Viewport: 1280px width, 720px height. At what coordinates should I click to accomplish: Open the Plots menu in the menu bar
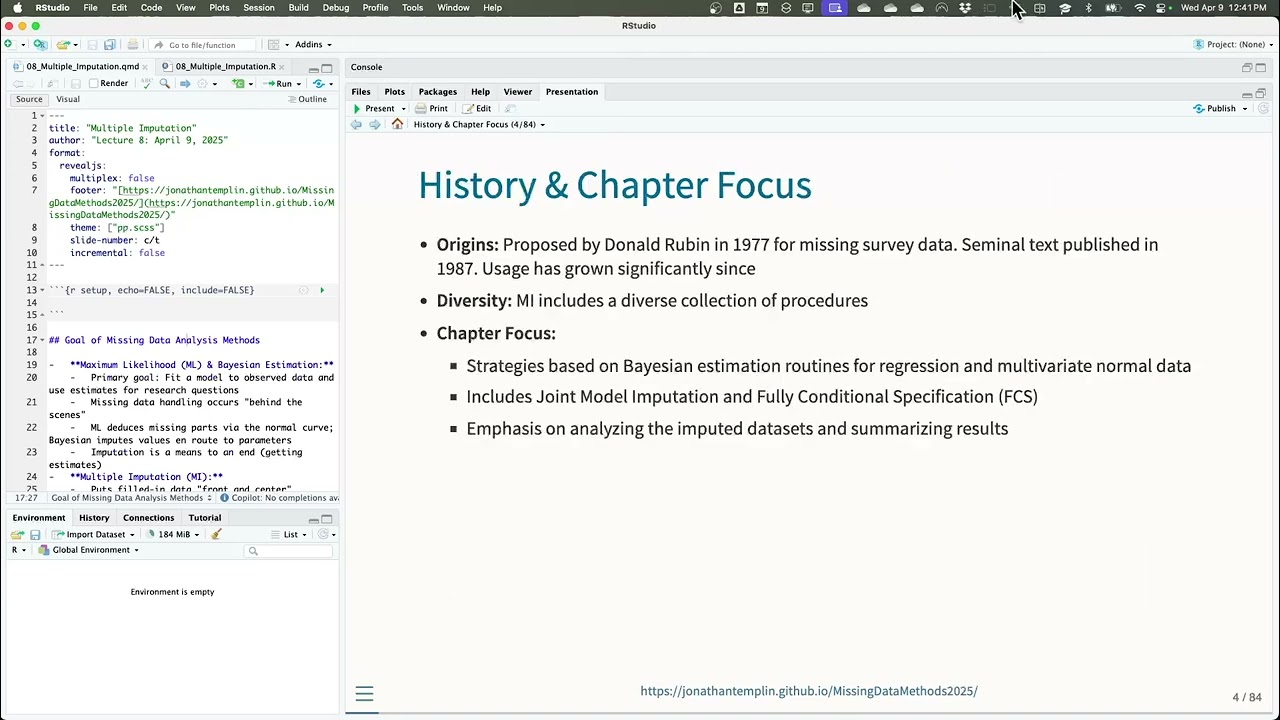click(x=219, y=7)
